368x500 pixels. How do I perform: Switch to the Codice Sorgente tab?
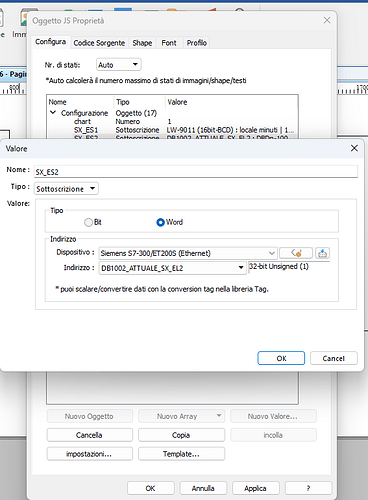click(x=99, y=43)
